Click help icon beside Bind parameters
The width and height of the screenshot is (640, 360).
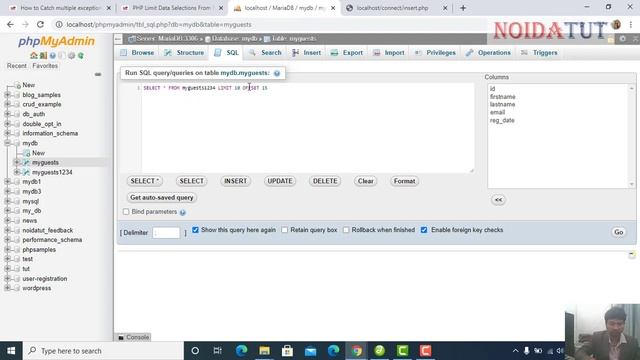pyautogui.click(x=183, y=212)
